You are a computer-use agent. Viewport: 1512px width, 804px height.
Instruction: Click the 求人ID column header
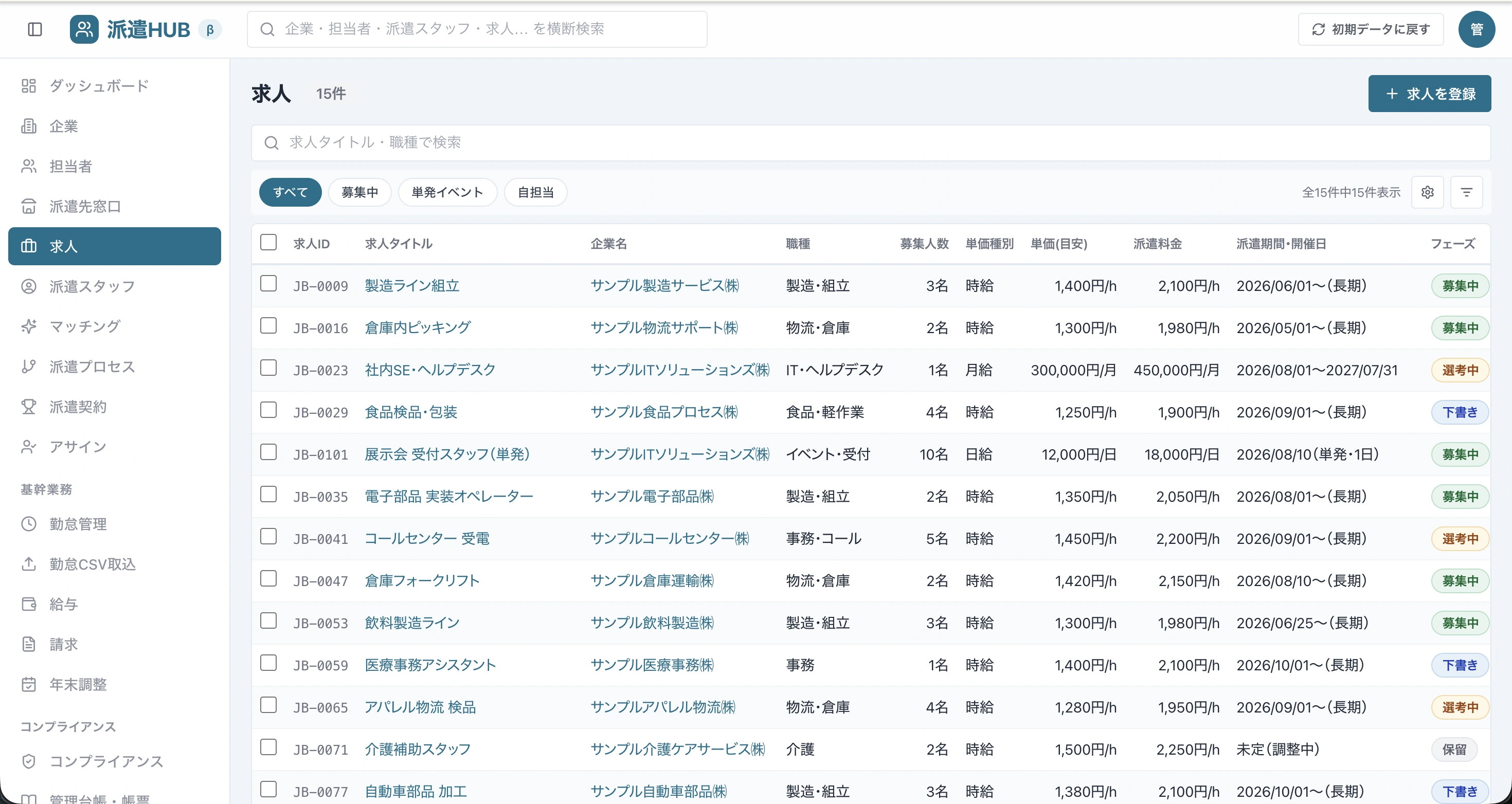click(312, 244)
